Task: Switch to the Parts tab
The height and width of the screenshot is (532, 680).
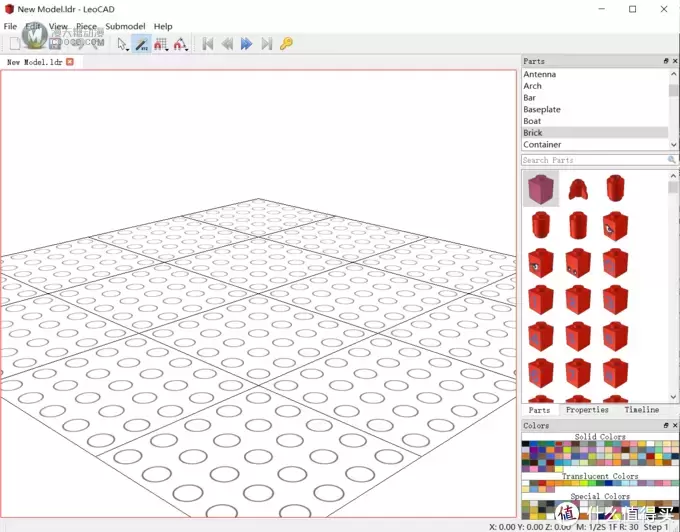Action: (x=539, y=410)
